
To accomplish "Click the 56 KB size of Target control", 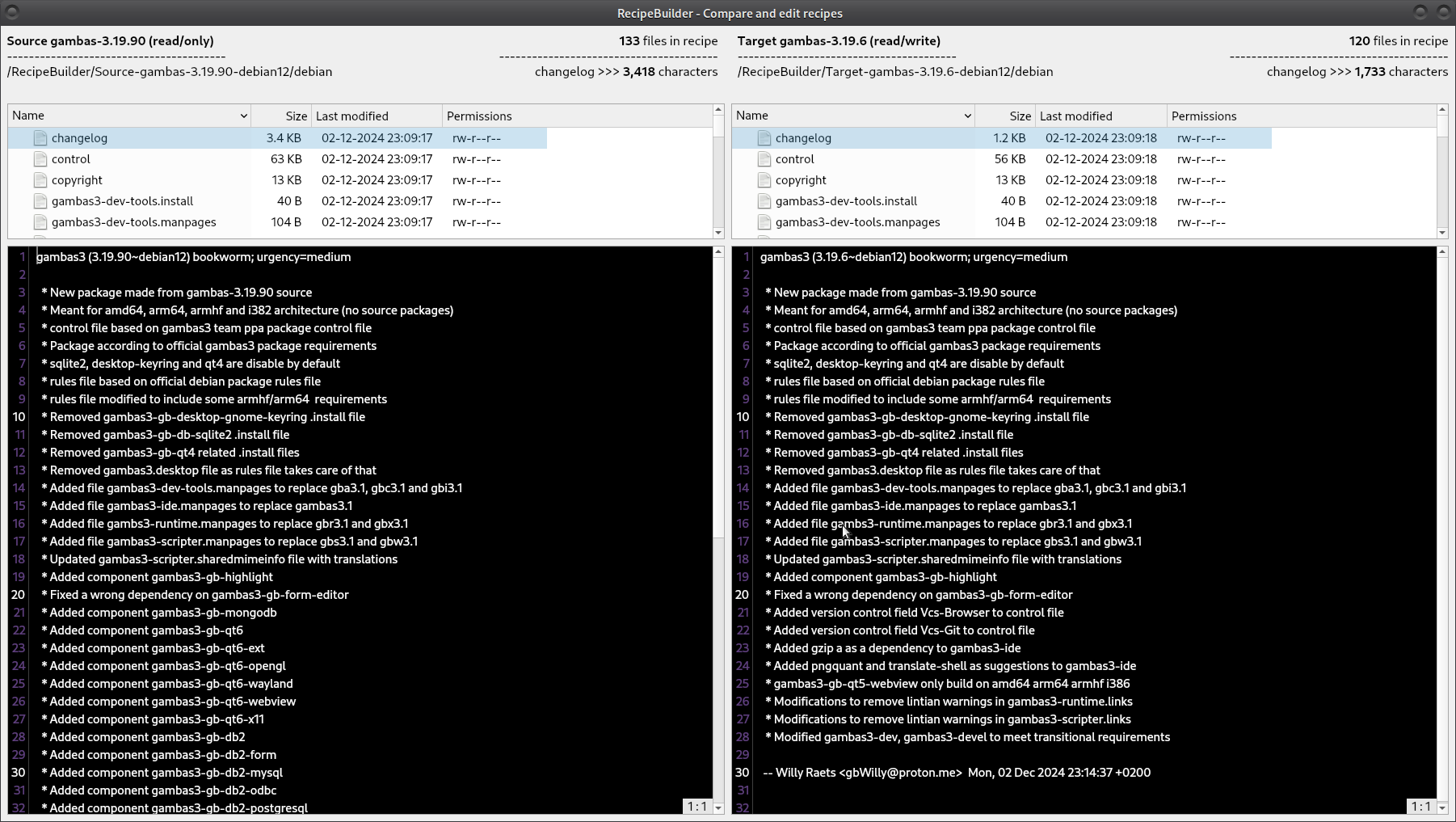I will click(1010, 159).
